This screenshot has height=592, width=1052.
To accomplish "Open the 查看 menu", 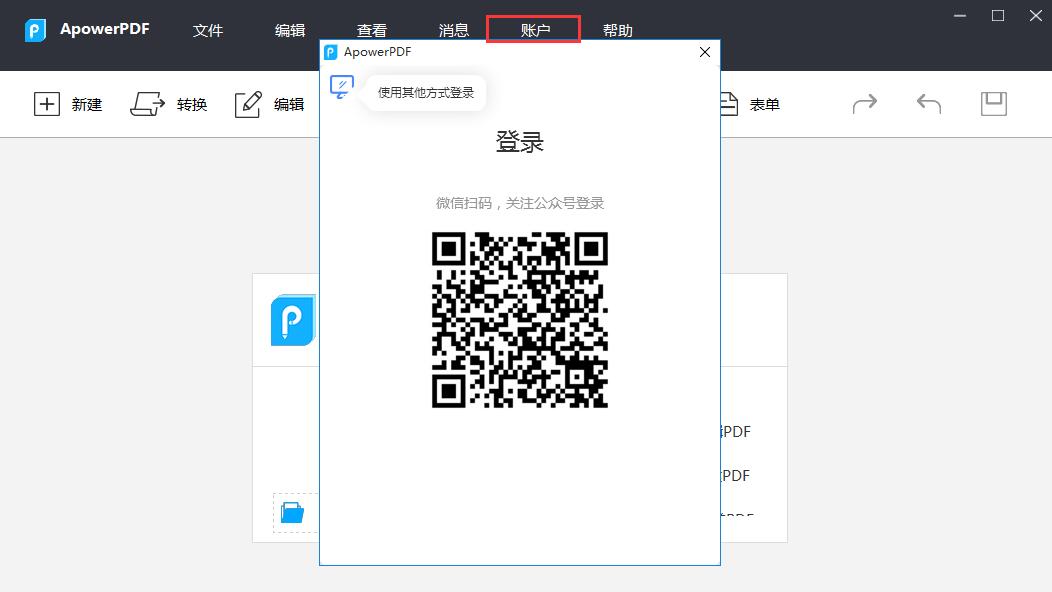I will pos(372,30).
